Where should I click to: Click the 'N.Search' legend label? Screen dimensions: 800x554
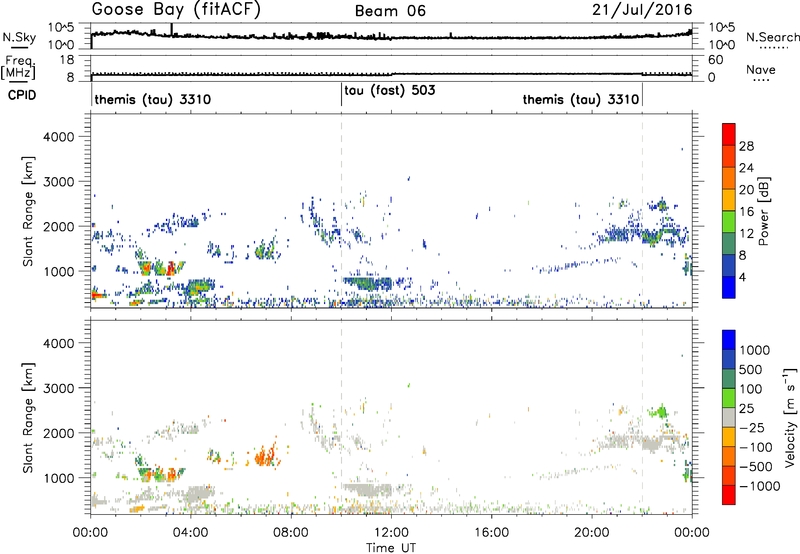click(x=772, y=37)
